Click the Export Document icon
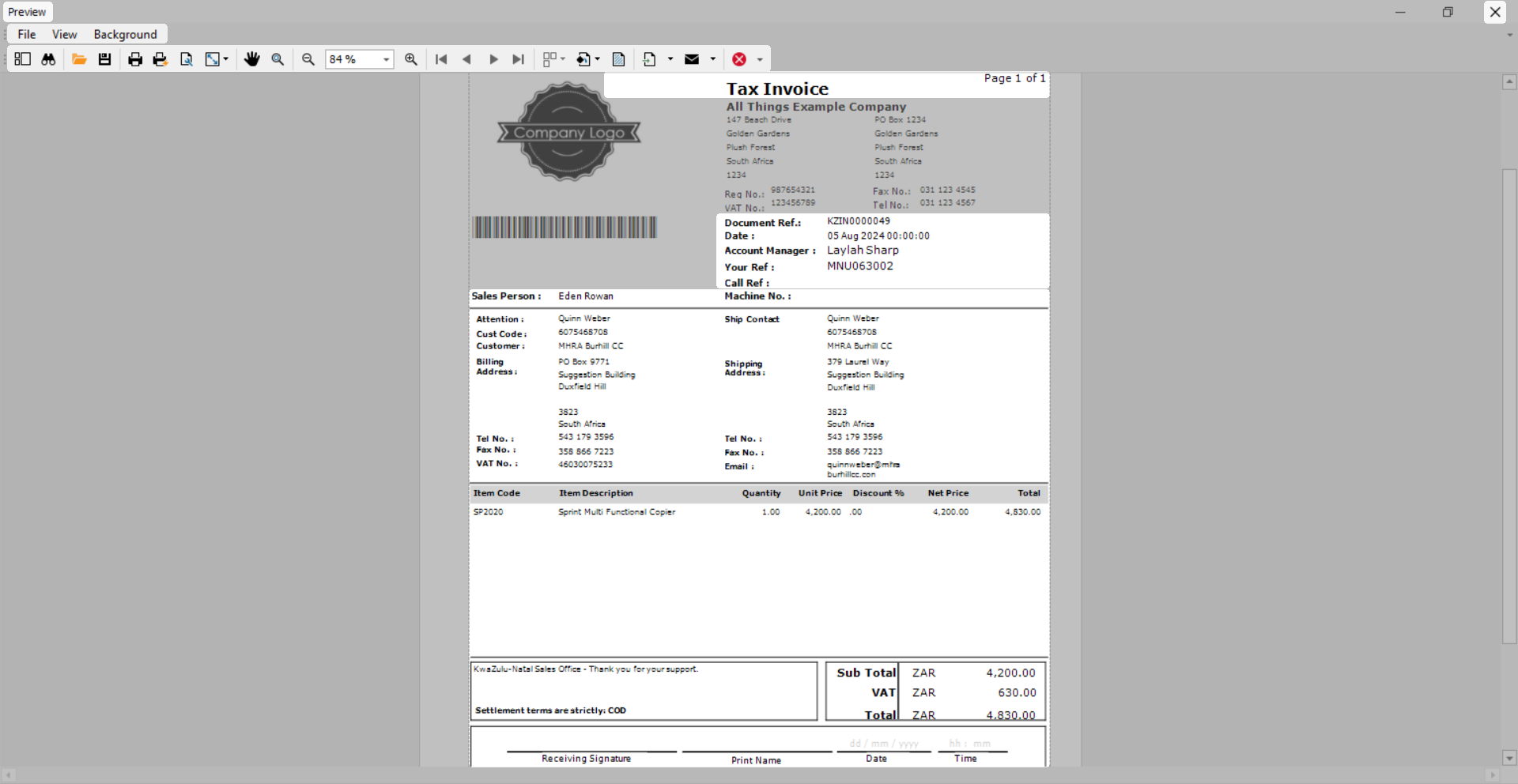This screenshot has height=784, width=1518. (650, 59)
